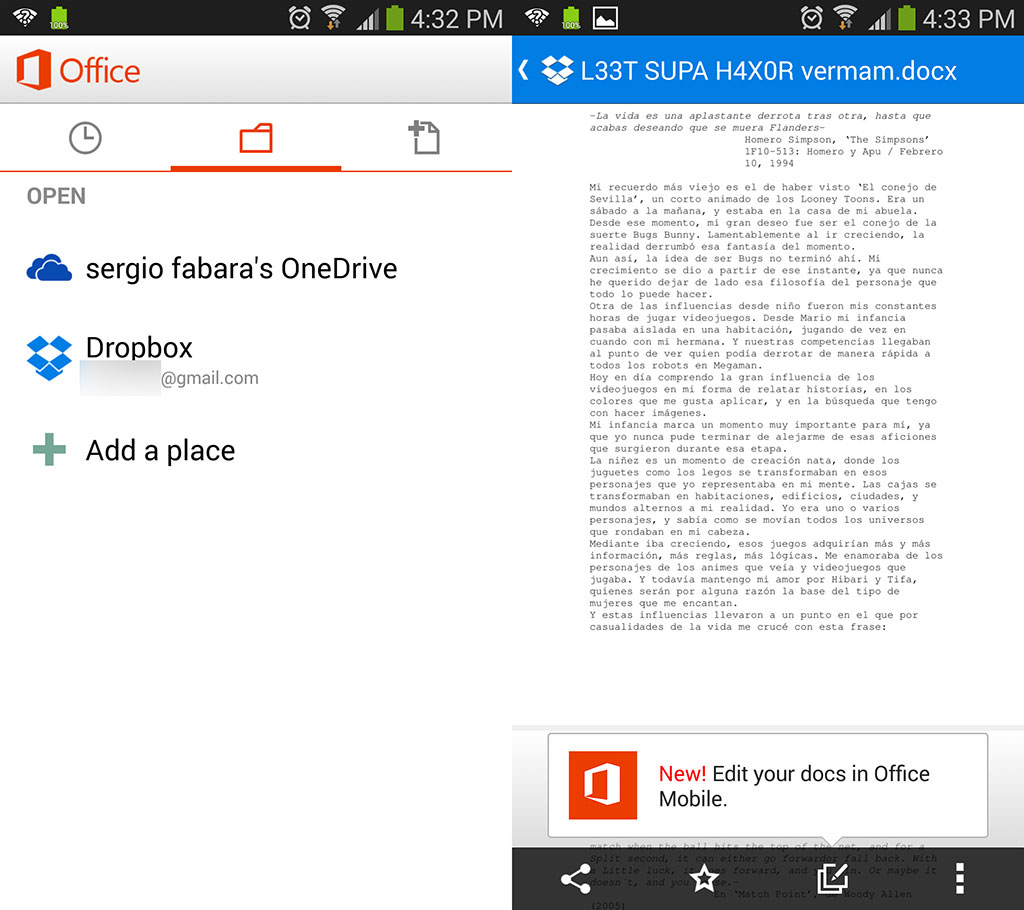Go back using the left chevron
Screen dimensions: 1024x910
pos(523,70)
